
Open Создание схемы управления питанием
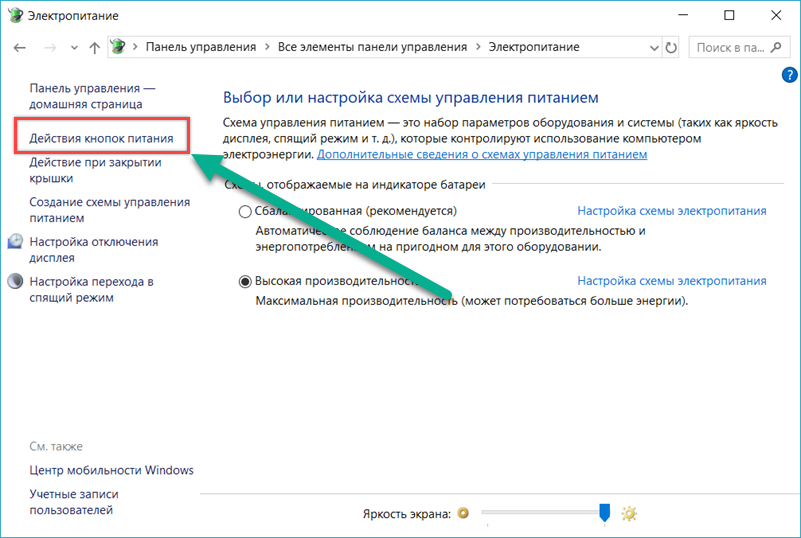tap(109, 210)
